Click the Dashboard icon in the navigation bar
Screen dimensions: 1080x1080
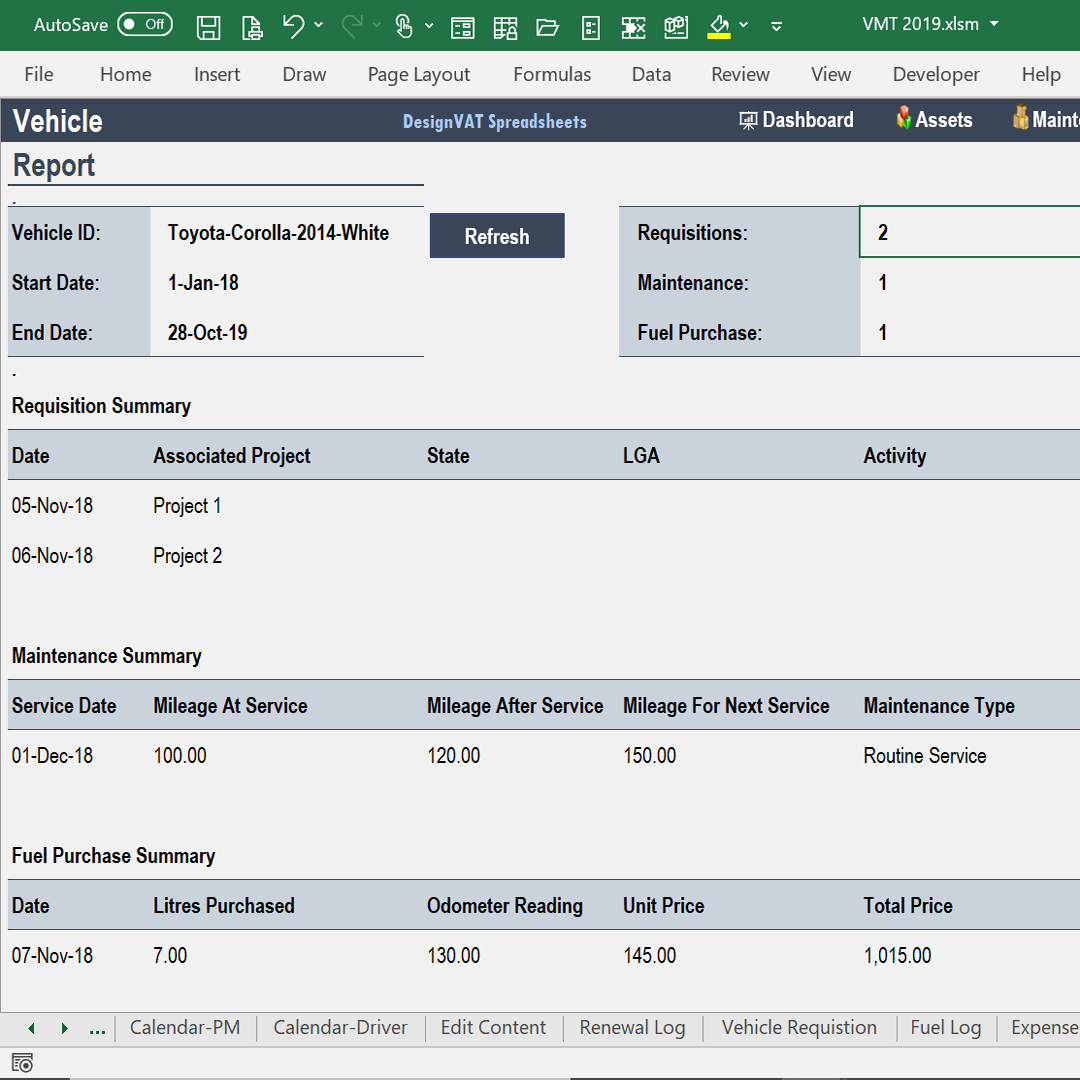pos(749,119)
